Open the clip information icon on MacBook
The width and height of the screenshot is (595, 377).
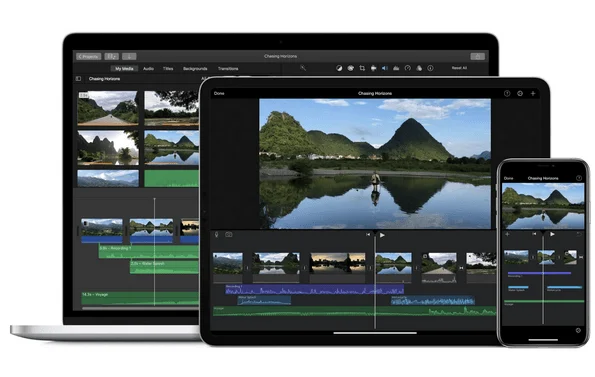tap(430, 68)
